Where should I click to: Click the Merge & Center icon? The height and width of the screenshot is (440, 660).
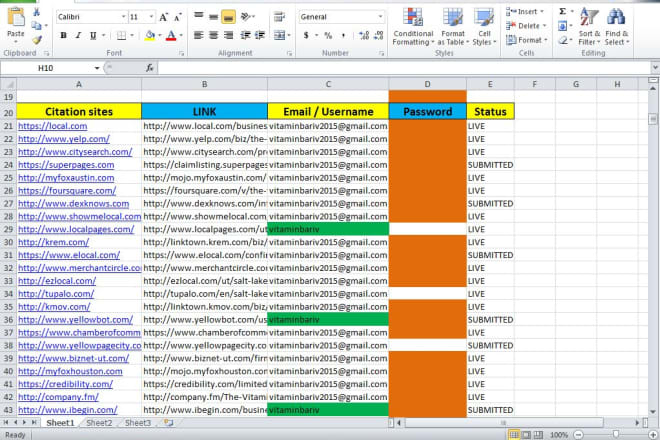pyautogui.click(x=279, y=36)
